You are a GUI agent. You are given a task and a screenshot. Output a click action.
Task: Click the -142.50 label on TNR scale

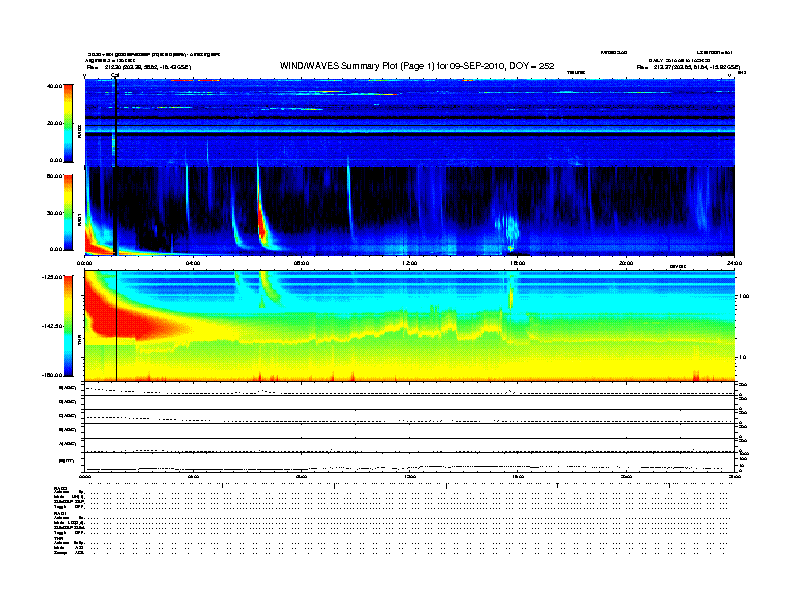click(x=52, y=326)
